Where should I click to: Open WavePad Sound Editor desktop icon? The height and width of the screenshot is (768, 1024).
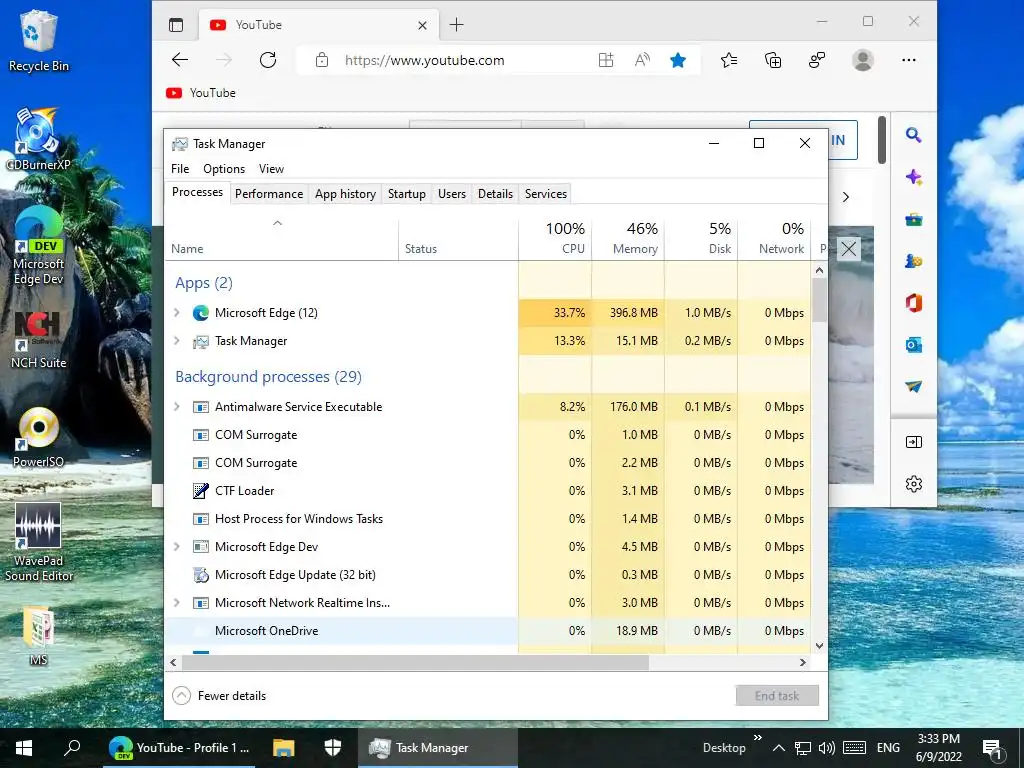(x=39, y=541)
